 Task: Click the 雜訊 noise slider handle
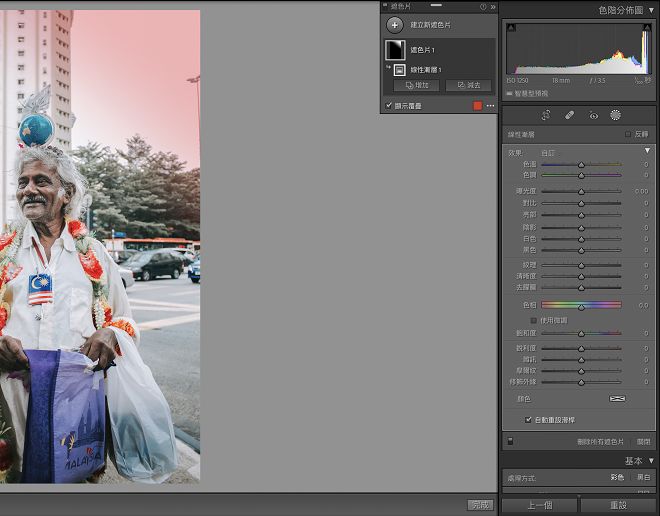click(581, 360)
